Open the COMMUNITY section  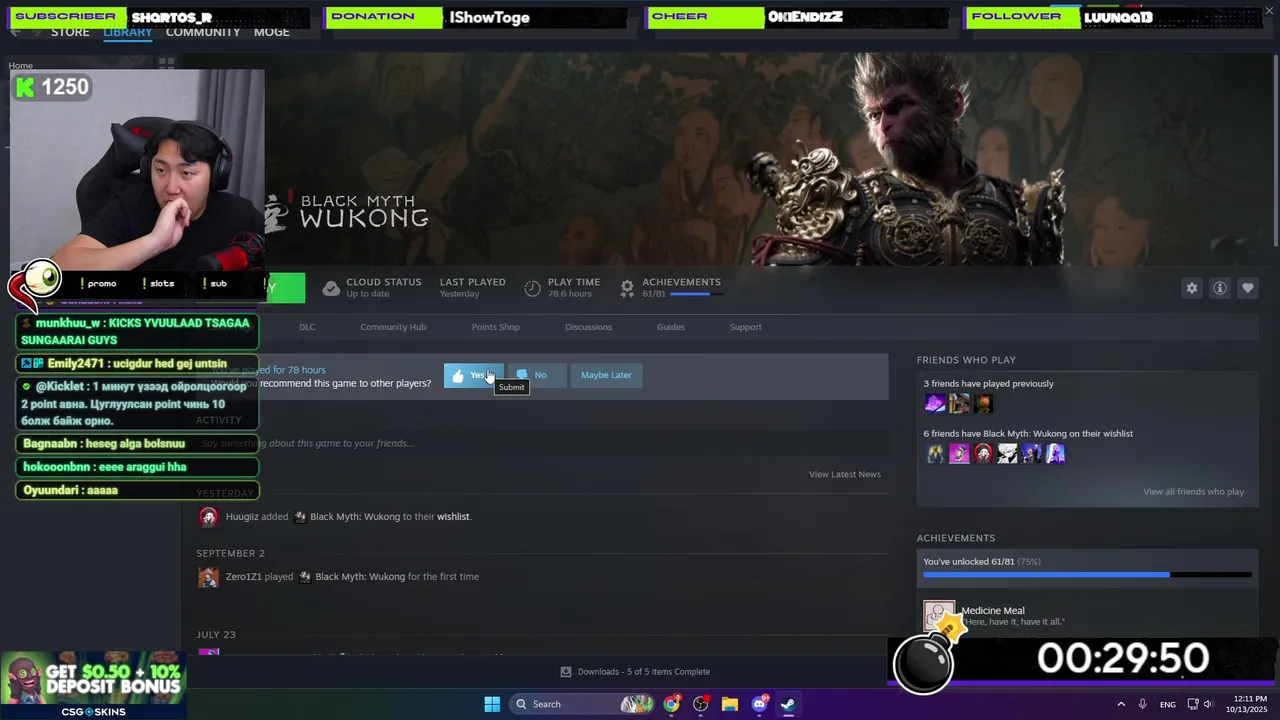point(203,32)
